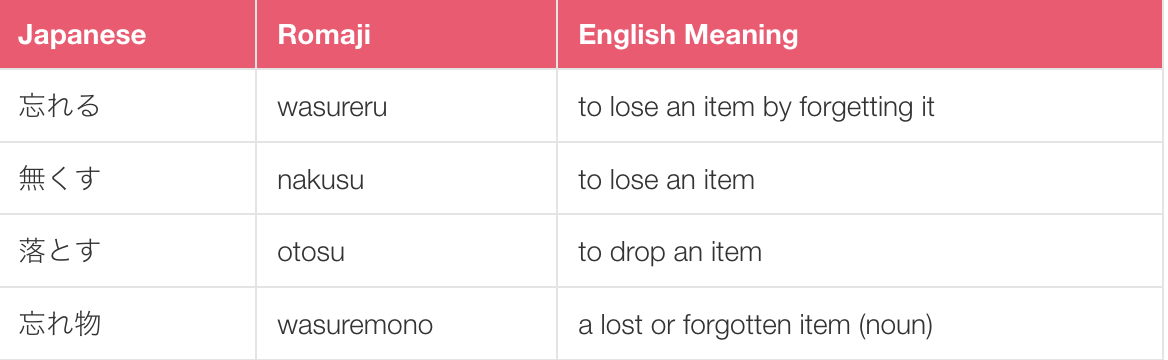Select the Japanese word 落とす
The image size is (1168, 360).
coord(60,252)
